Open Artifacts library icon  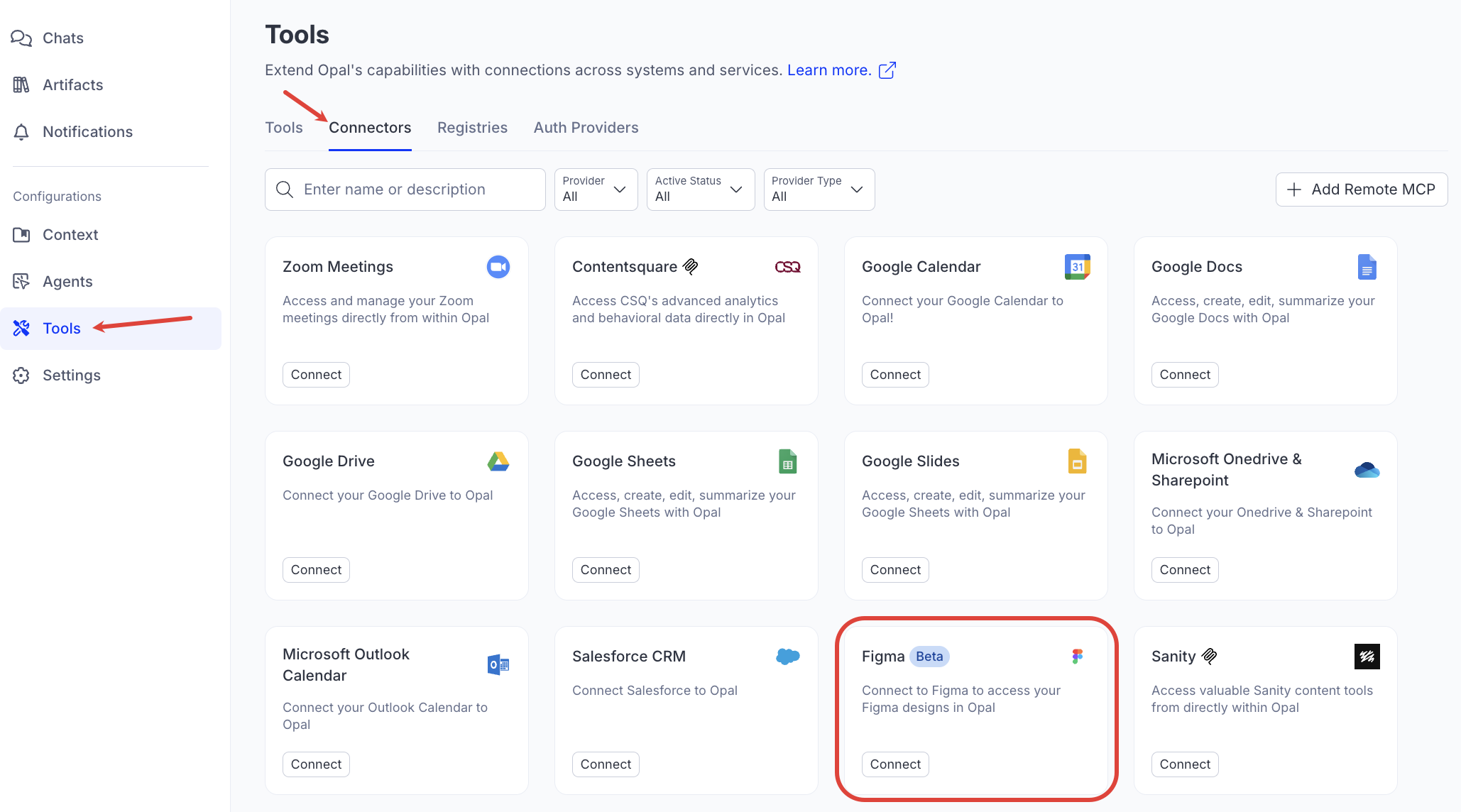pos(21,85)
